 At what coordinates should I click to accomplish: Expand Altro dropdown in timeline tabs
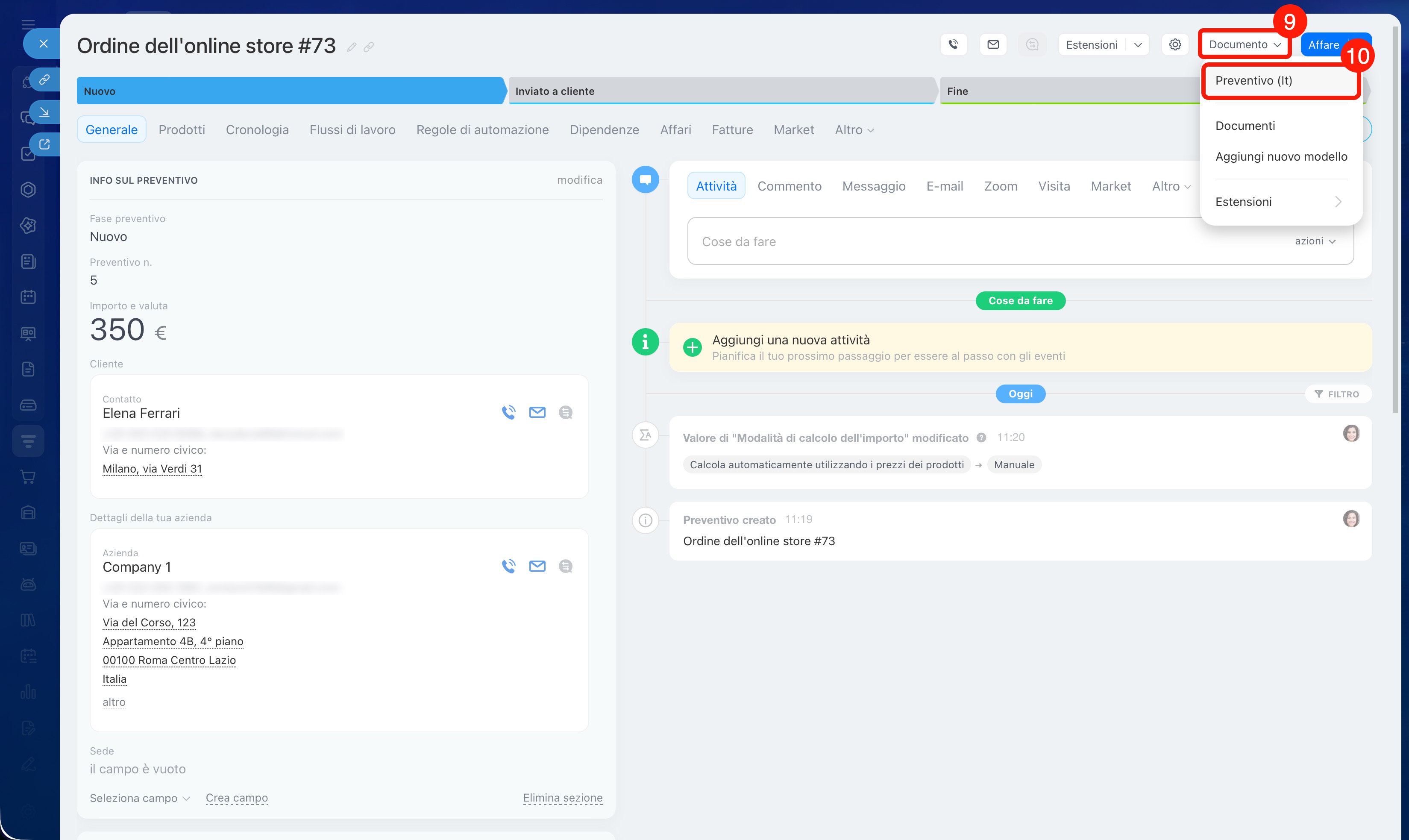coord(1171,186)
